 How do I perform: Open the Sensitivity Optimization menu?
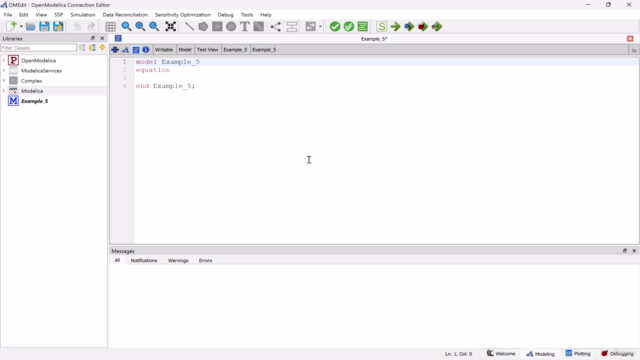pos(183,15)
